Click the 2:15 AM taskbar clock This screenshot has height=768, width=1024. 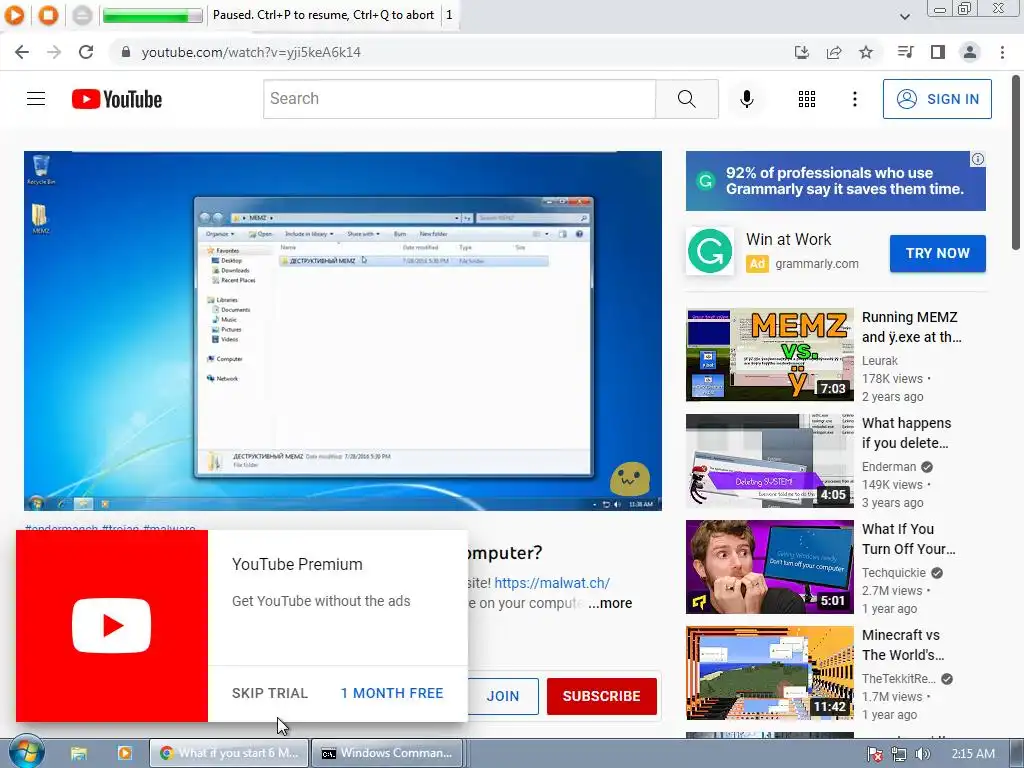[x=973, y=754]
